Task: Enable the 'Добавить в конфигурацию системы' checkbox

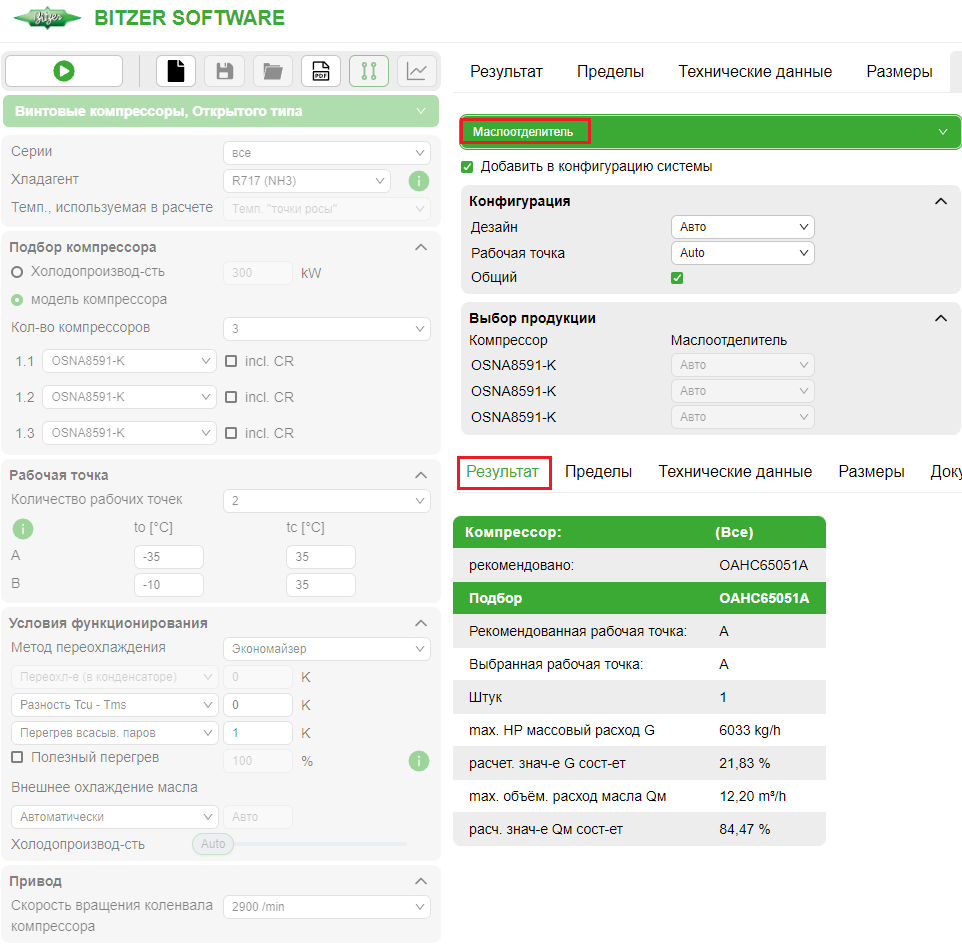Action: click(x=467, y=166)
